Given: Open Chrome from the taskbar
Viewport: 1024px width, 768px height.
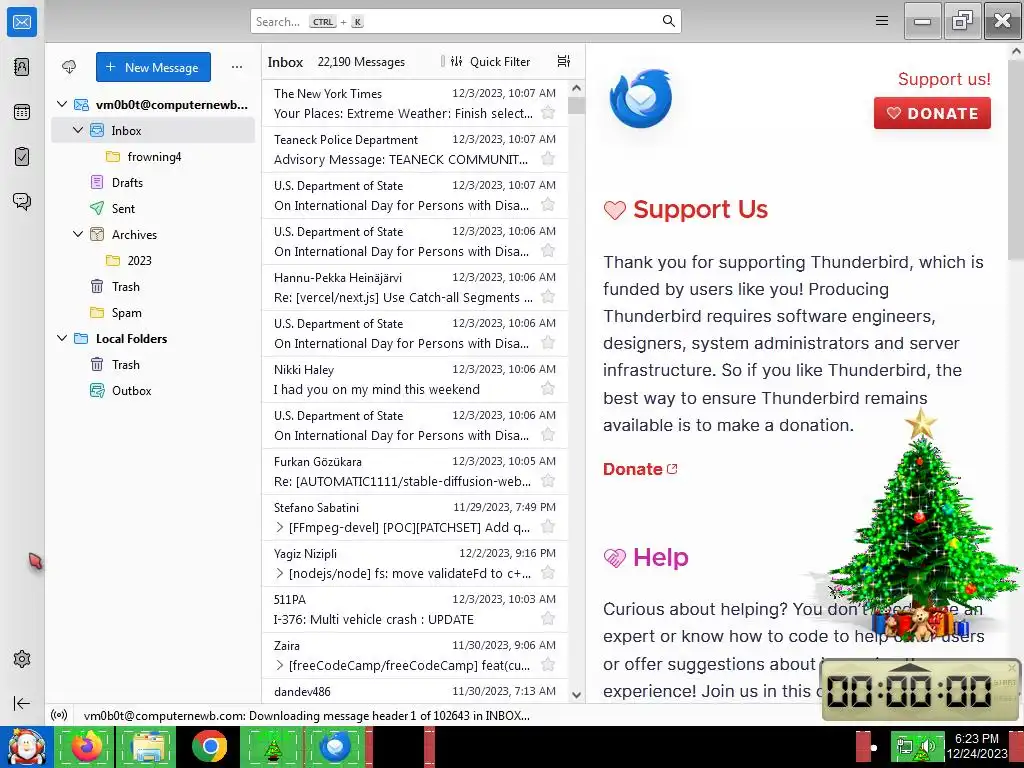Looking at the screenshot, I should [209, 746].
